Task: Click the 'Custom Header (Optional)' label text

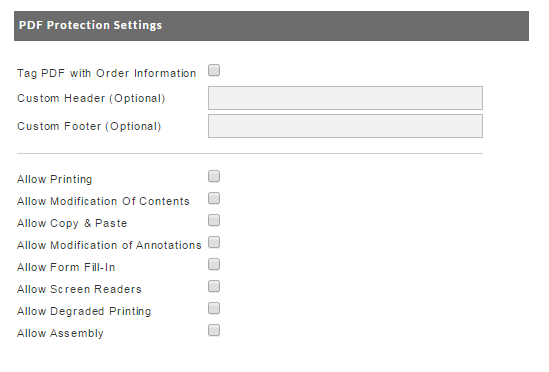Action: click(x=91, y=98)
